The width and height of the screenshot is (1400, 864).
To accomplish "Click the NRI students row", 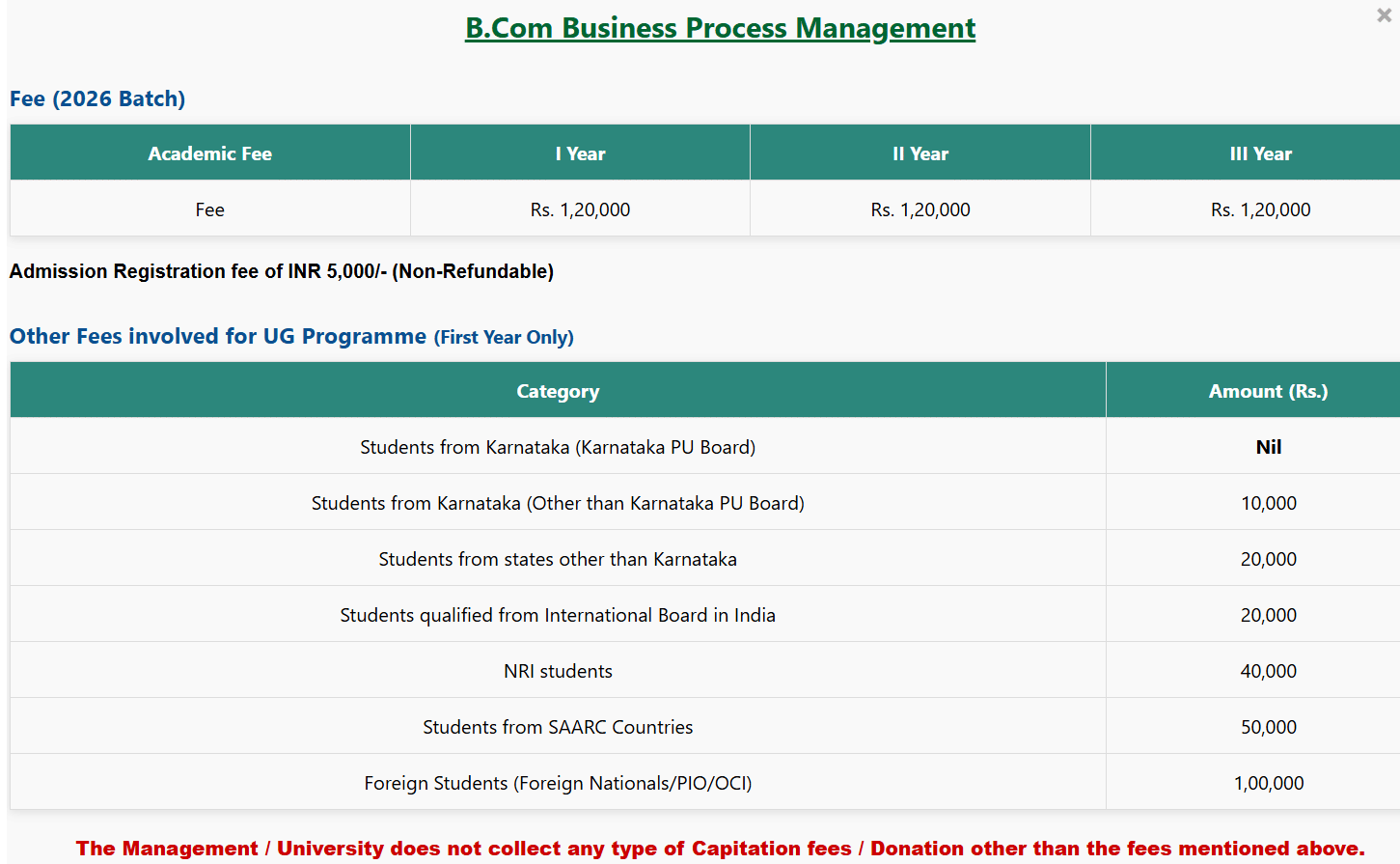I will [x=558, y=671].
